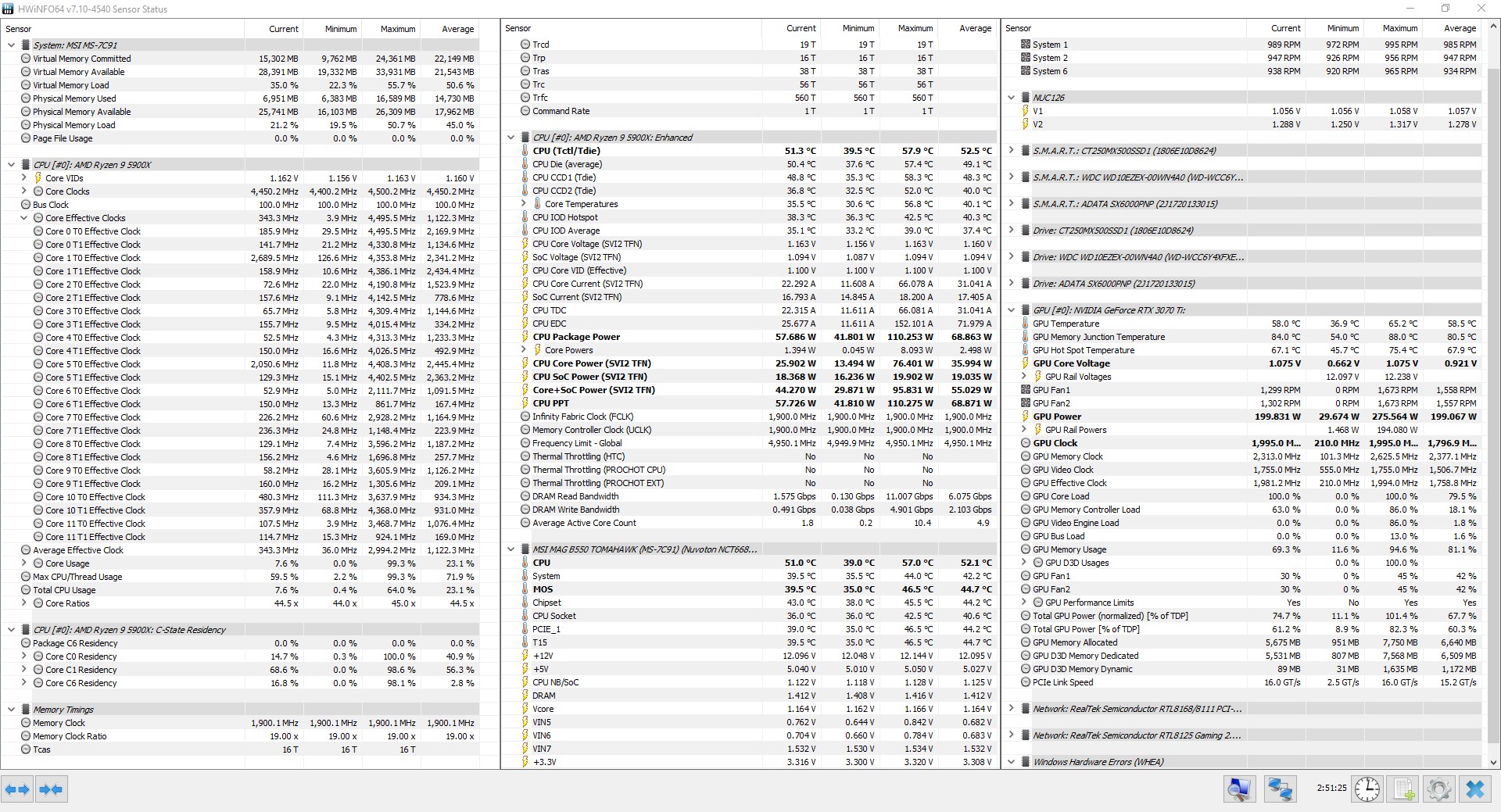This screenshot has width=1501, height=812.
Task: Click thermometer icon beside CPU (Tctl/Tdie)
Action: [x=525, y=151]
